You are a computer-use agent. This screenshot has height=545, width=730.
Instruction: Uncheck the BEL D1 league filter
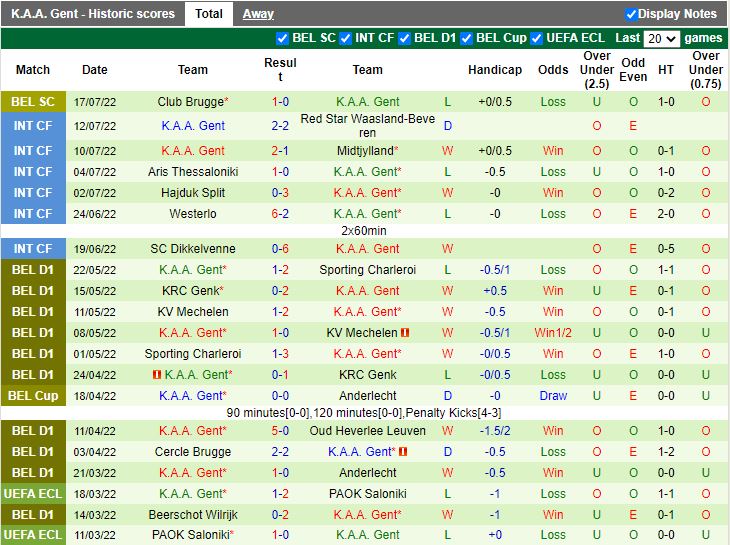point(404,39)
